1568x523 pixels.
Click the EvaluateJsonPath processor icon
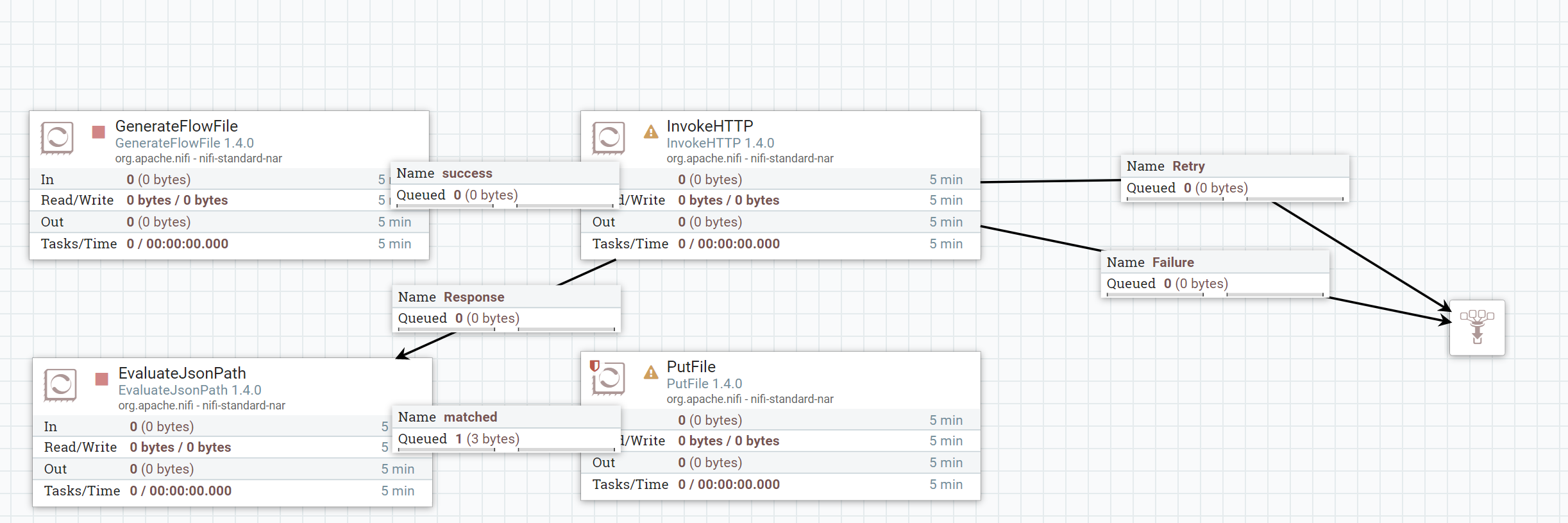[x=60, y=385]
